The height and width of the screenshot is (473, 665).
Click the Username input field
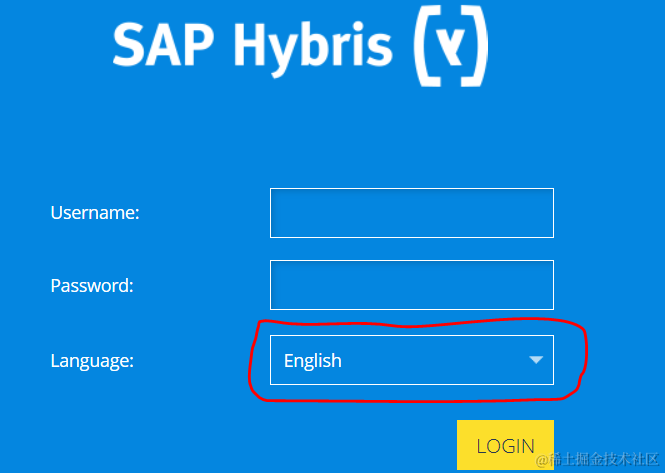click(x=412, y=213)
